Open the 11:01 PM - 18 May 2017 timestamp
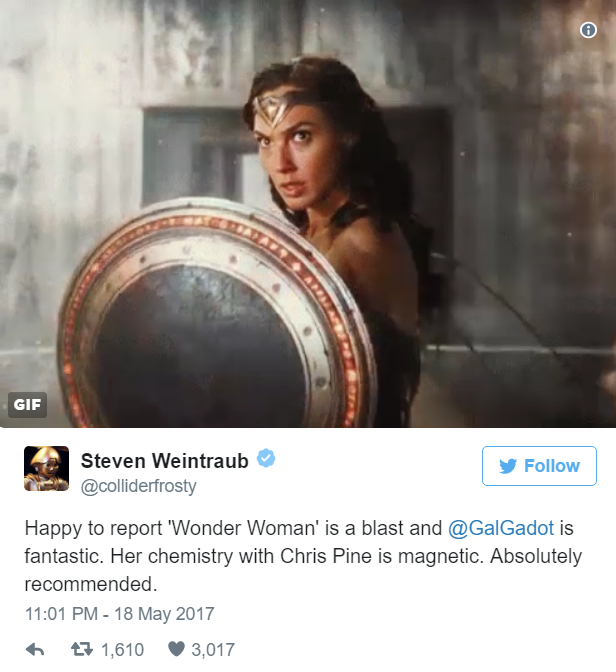Viewport: 616px width, 672px height. pyautogui.click(x=120, y=614)
